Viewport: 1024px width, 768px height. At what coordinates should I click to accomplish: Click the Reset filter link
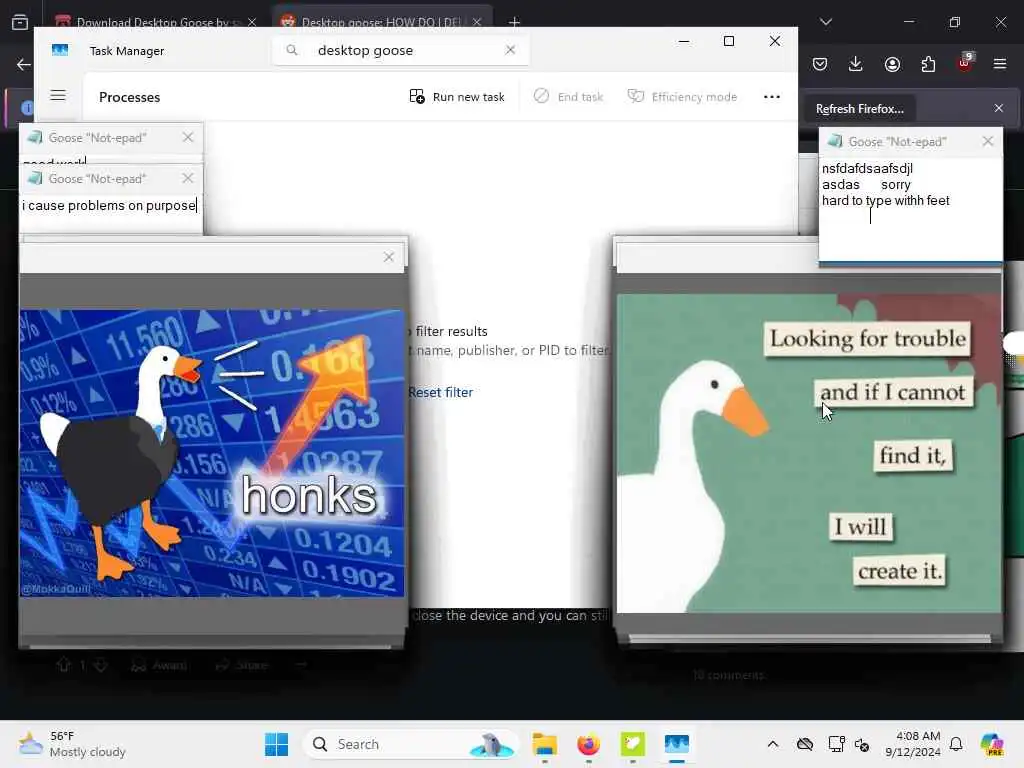pyautogui.click(x=440, y=392)
